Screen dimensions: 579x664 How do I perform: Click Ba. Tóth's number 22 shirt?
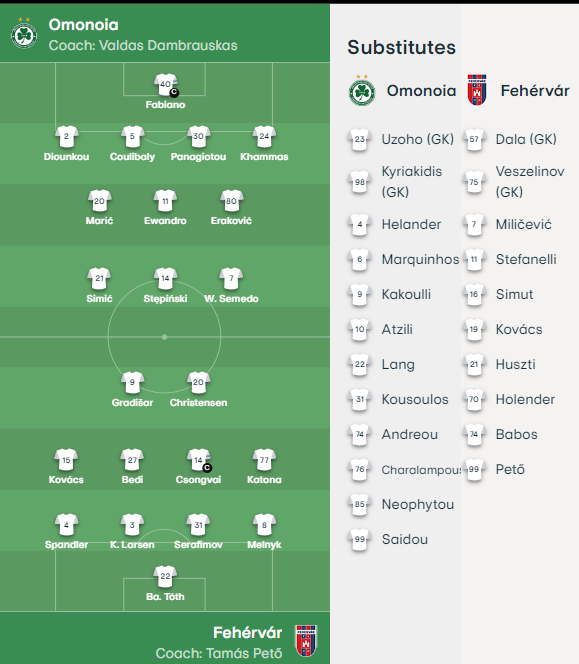tap(165, 576)
